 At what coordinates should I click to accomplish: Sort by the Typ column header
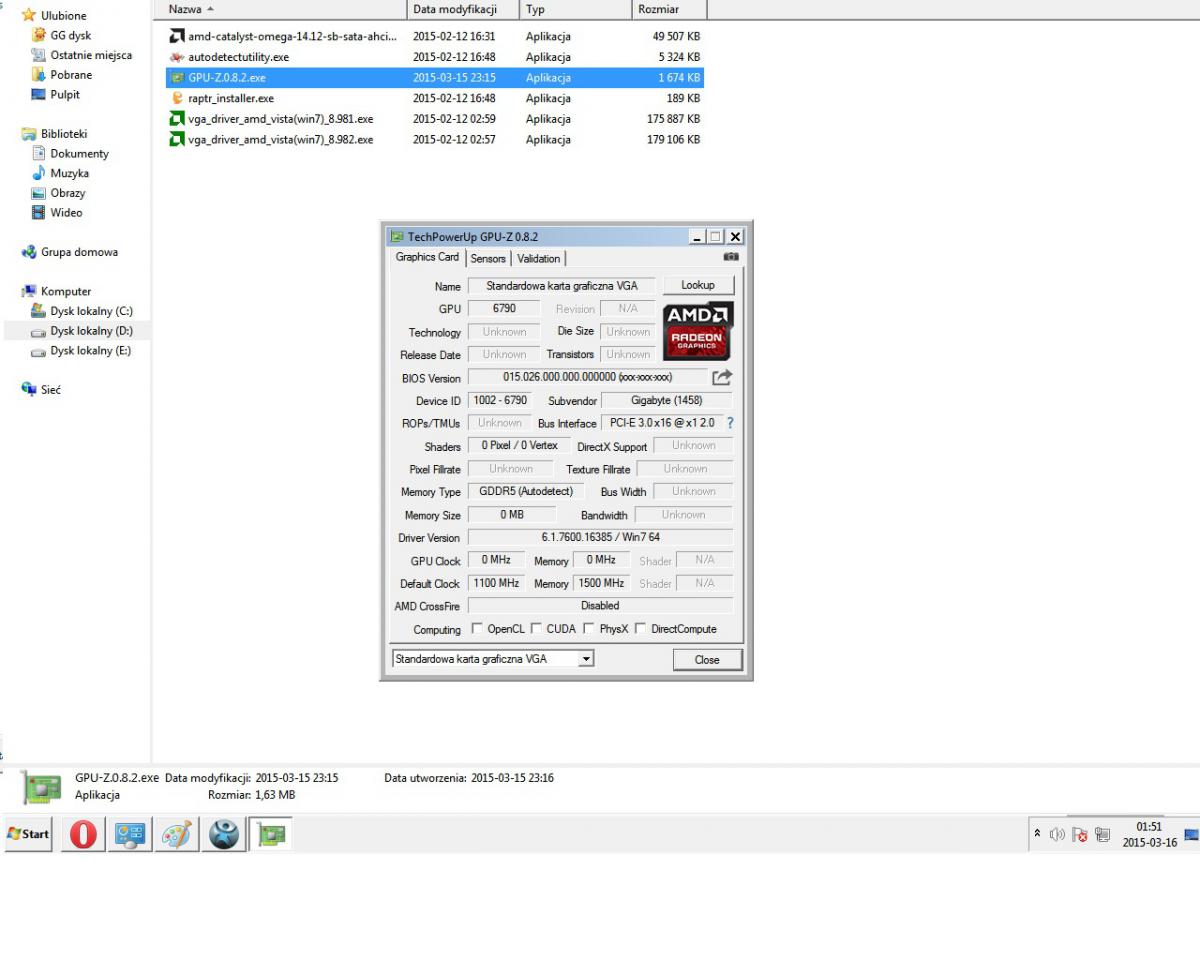(575, 9)
